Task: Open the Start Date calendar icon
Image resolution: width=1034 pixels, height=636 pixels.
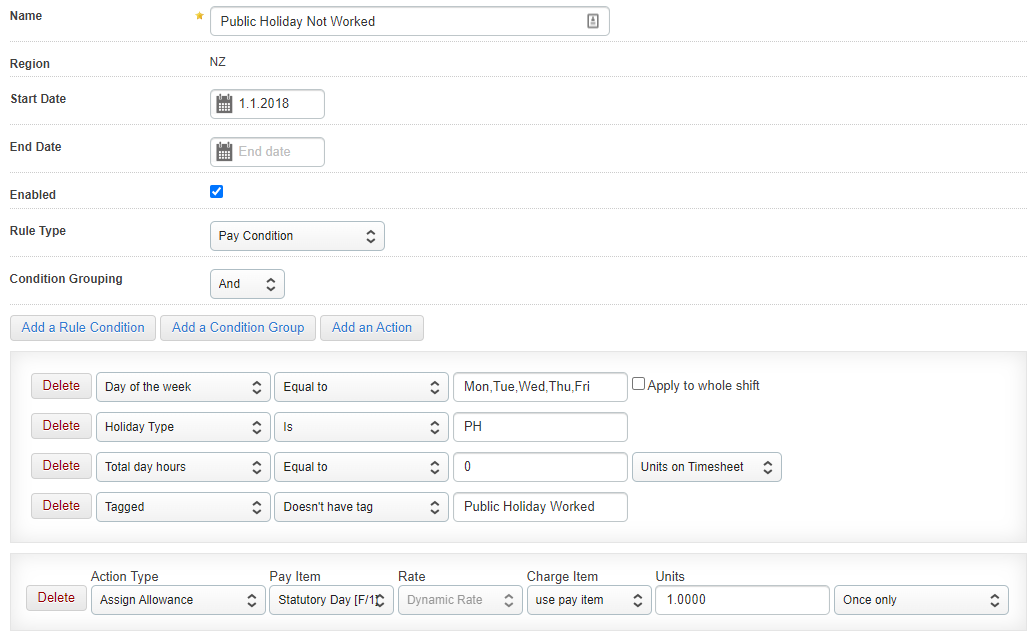Action: coord(224,103)
